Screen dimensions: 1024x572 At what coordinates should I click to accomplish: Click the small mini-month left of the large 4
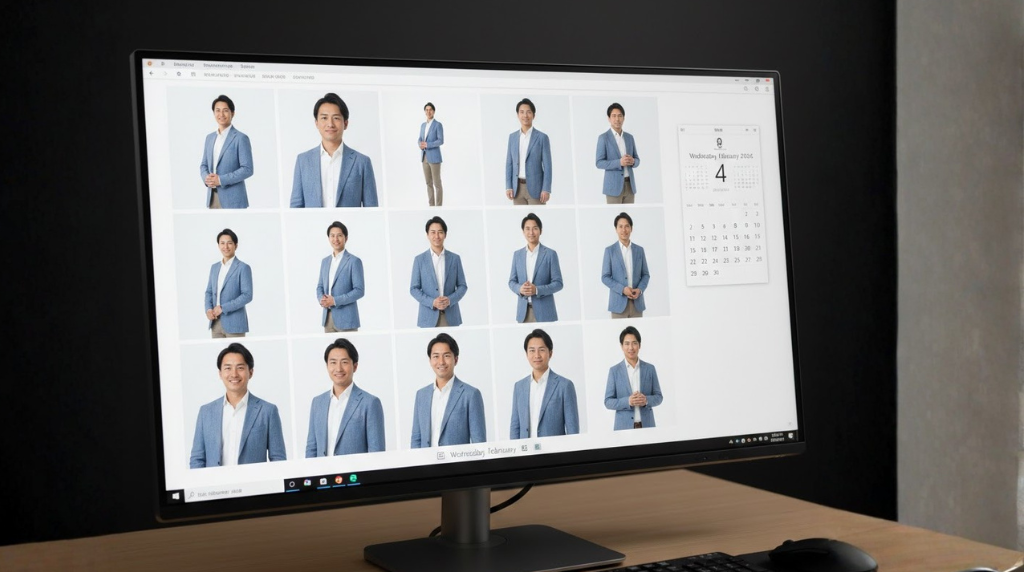click(696, 178)
